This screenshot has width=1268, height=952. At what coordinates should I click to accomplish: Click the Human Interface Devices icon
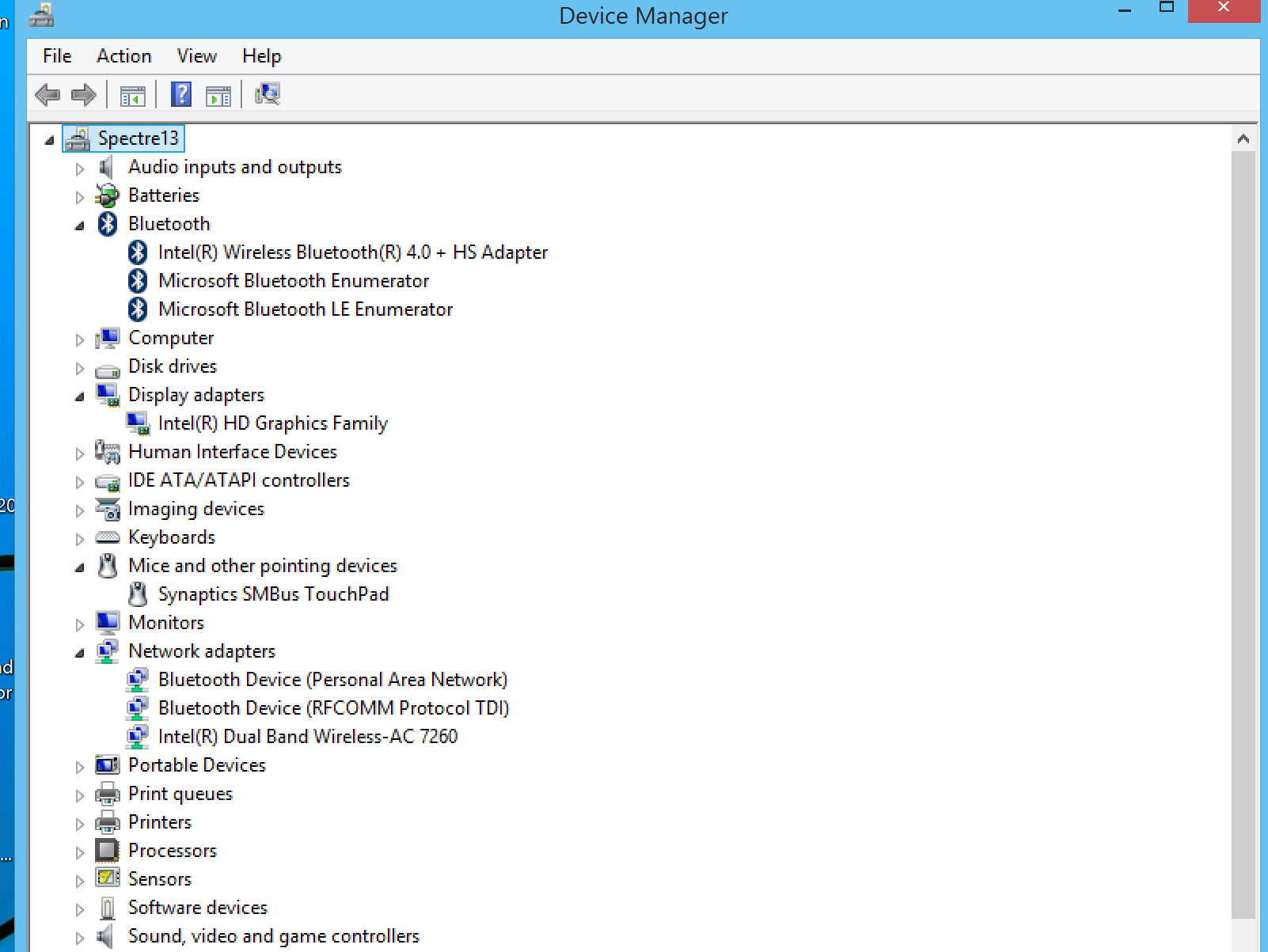[x=108, y=452]
